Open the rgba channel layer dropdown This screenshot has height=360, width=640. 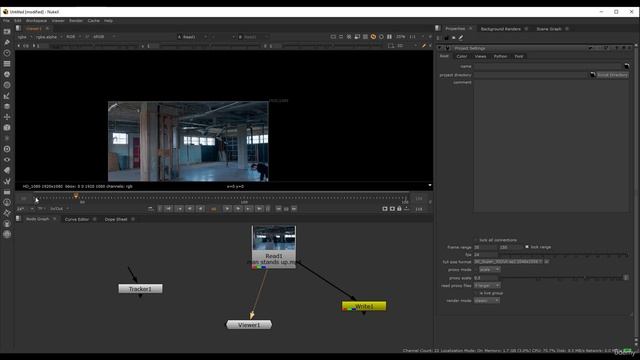pos(24,37)
